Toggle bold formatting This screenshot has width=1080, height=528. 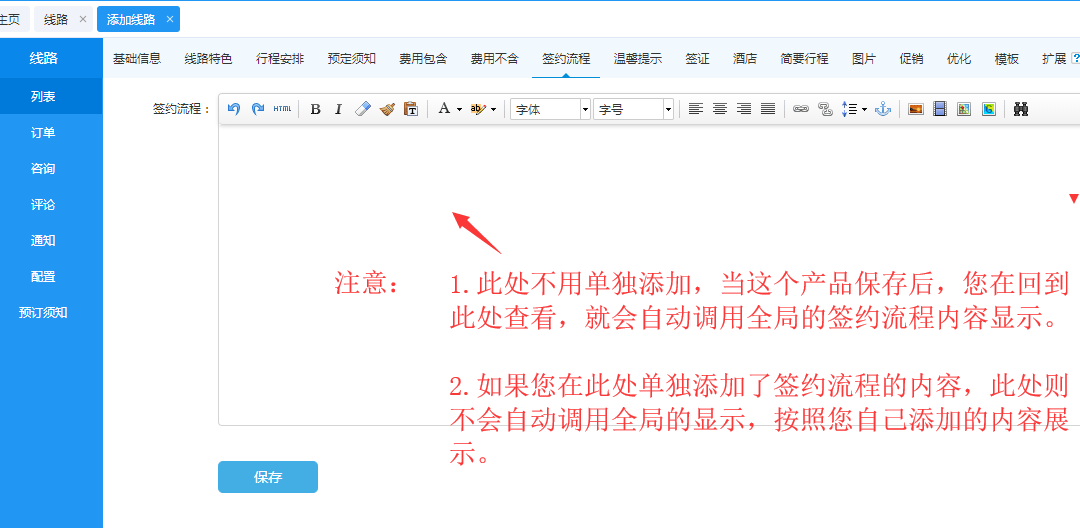315,109
